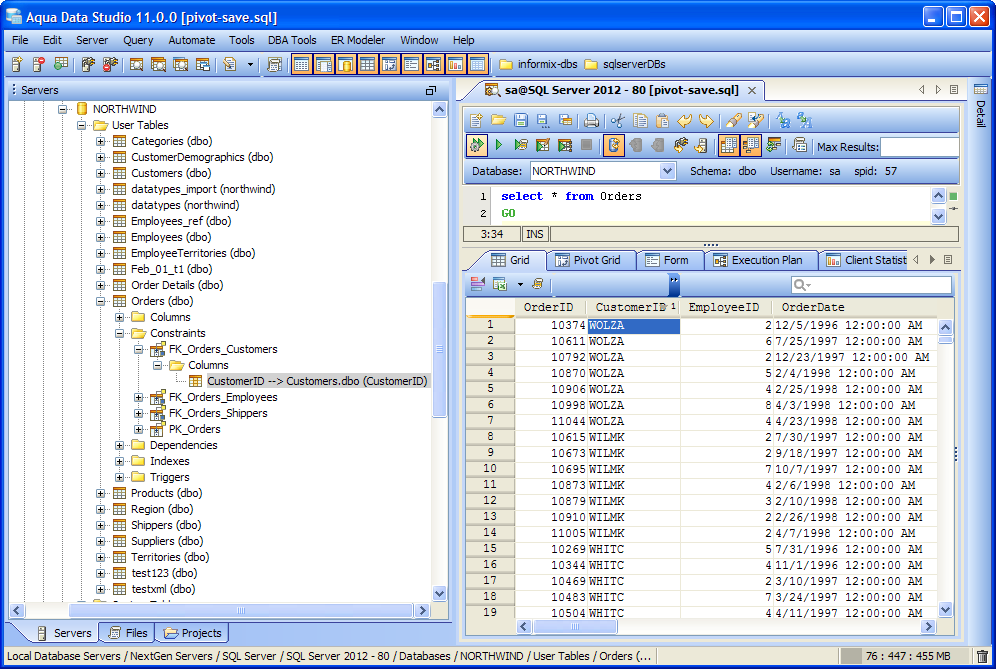The height and width of the screenshot is (669, 996).
Task: Toggle the pivot panel button in main toolbar
Action: 389,64
